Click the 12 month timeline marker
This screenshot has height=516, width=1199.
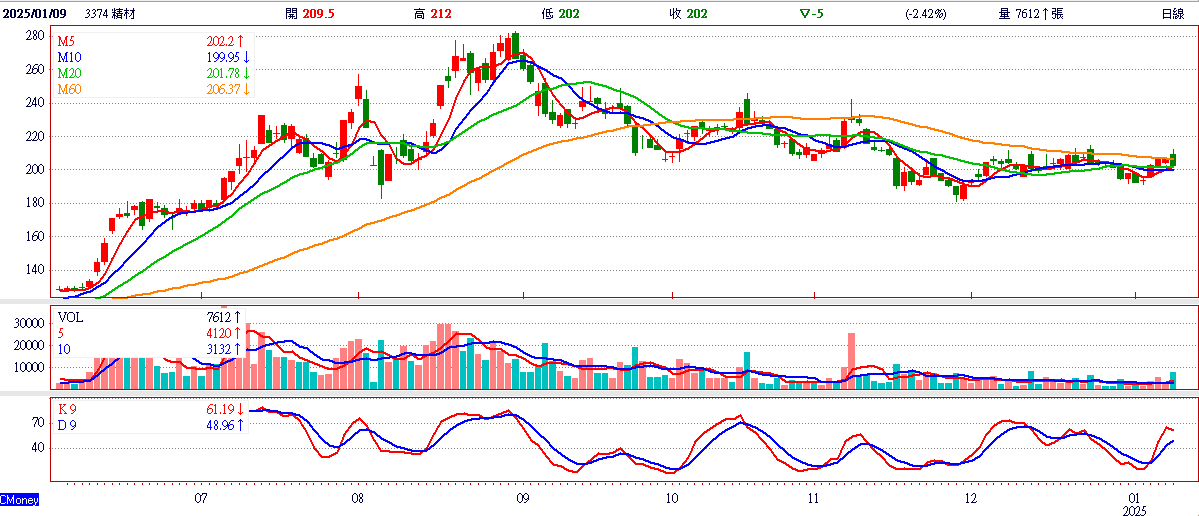(x=971, y=498)
